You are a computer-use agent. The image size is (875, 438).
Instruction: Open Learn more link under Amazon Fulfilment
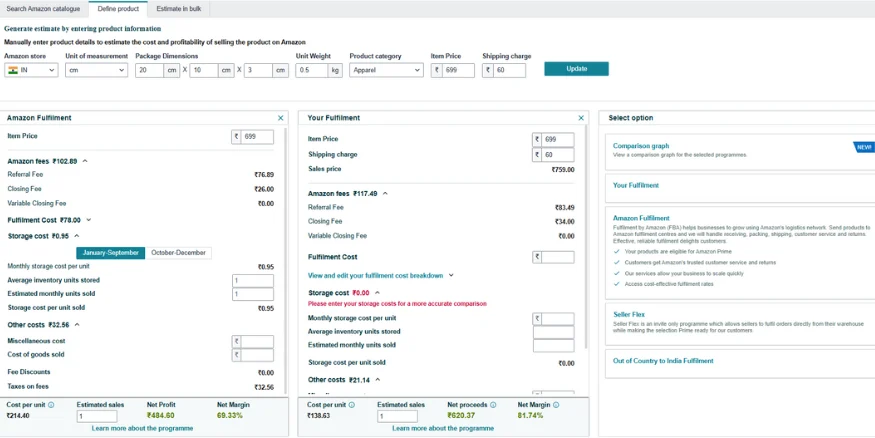(x=142, y=429)
